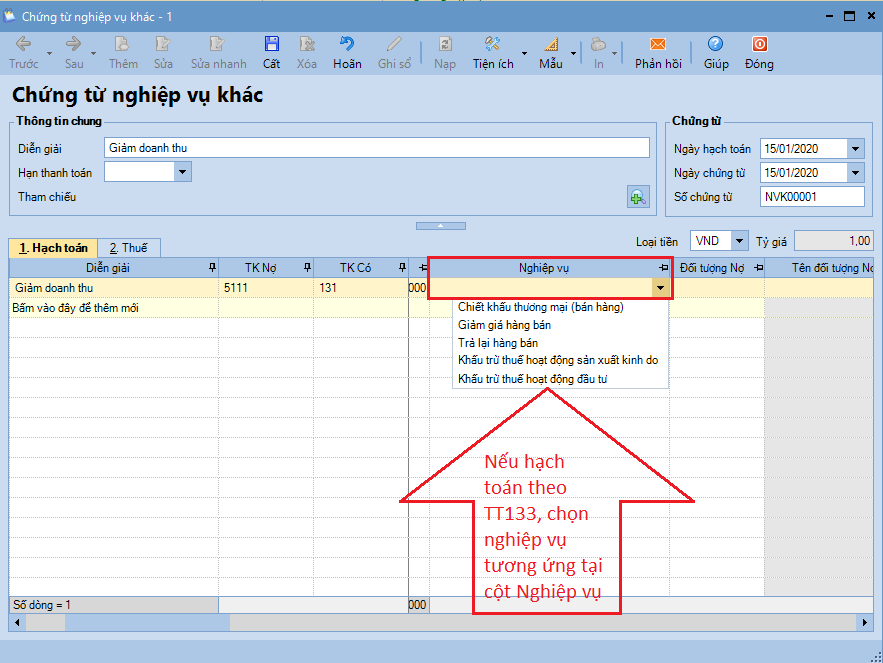Open the Tiện ích utilities tool

[x=493, y=52]
